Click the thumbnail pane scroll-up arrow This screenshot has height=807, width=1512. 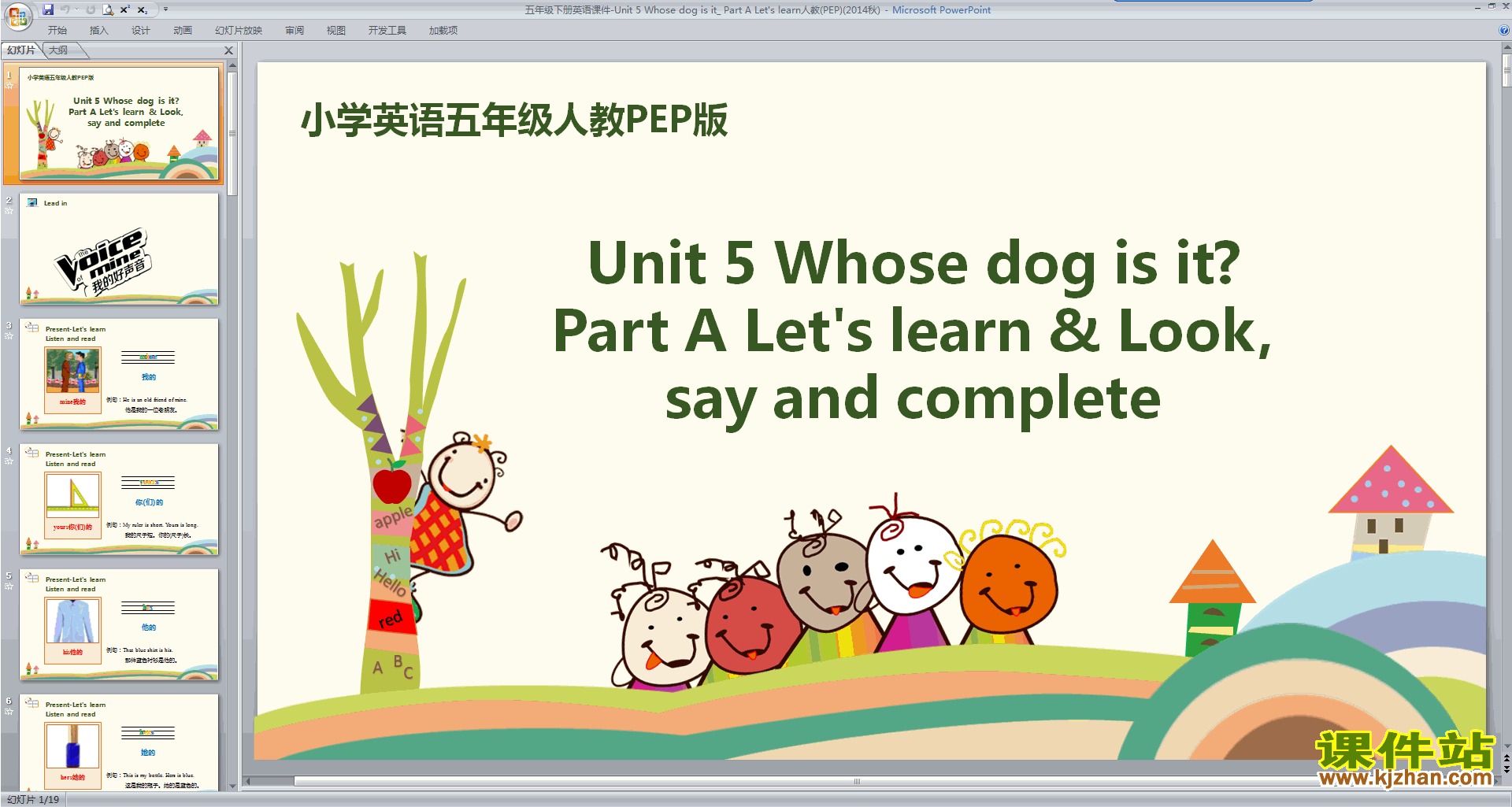[232, 66]
